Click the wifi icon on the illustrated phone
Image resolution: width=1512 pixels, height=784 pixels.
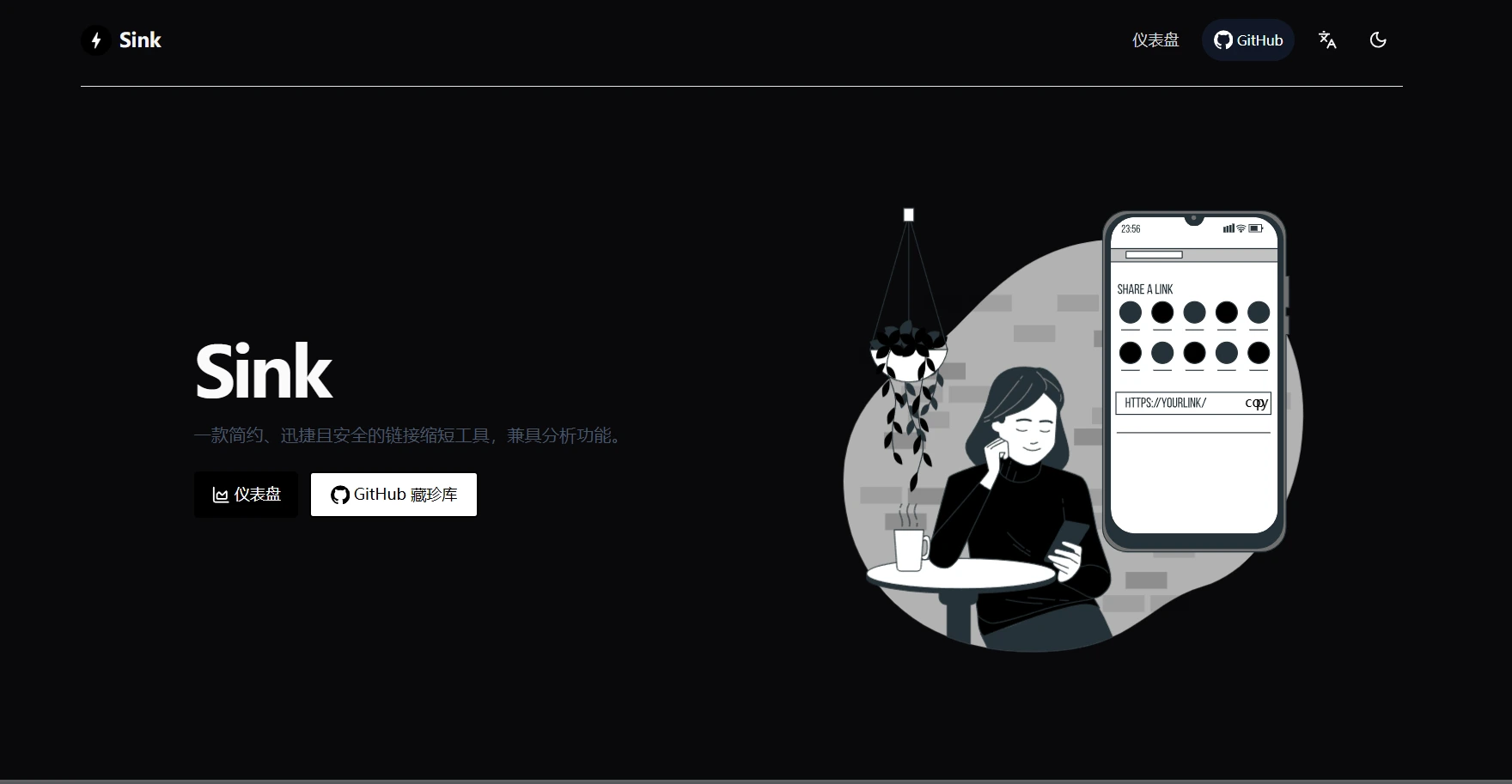coord(1241,228)
